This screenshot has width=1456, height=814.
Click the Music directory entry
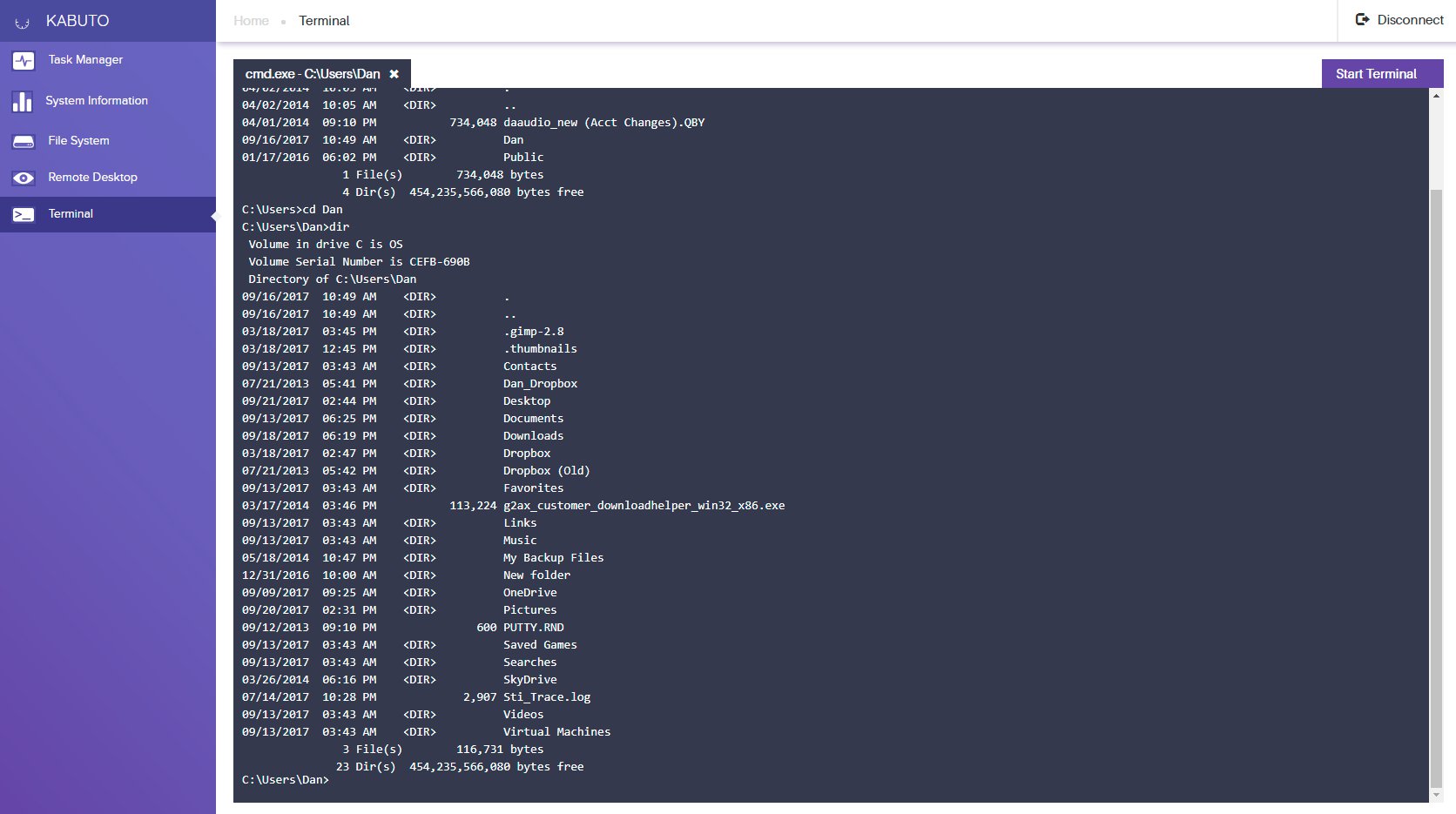tap(520, 541)
